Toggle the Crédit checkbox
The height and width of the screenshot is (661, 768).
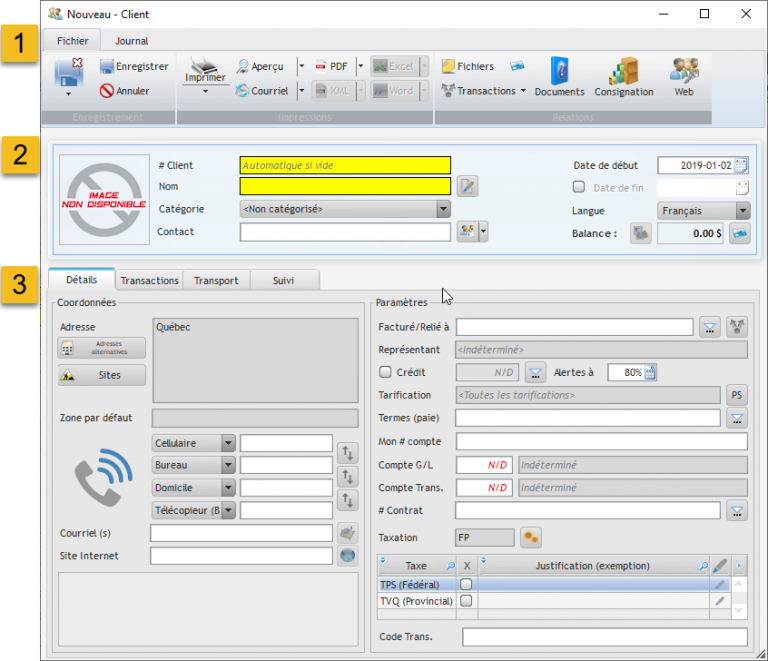[x=385, y=372]
